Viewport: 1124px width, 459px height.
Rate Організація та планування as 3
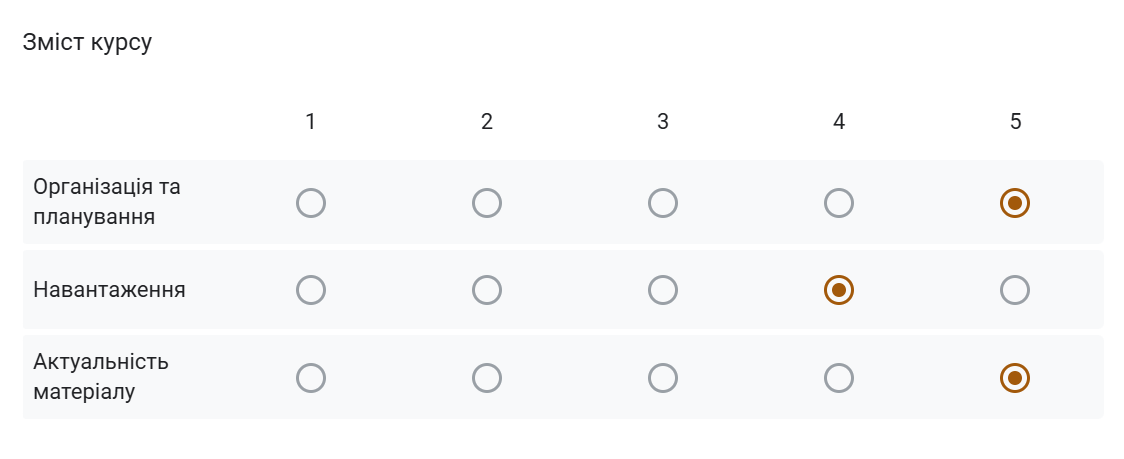tap(662, 203)
